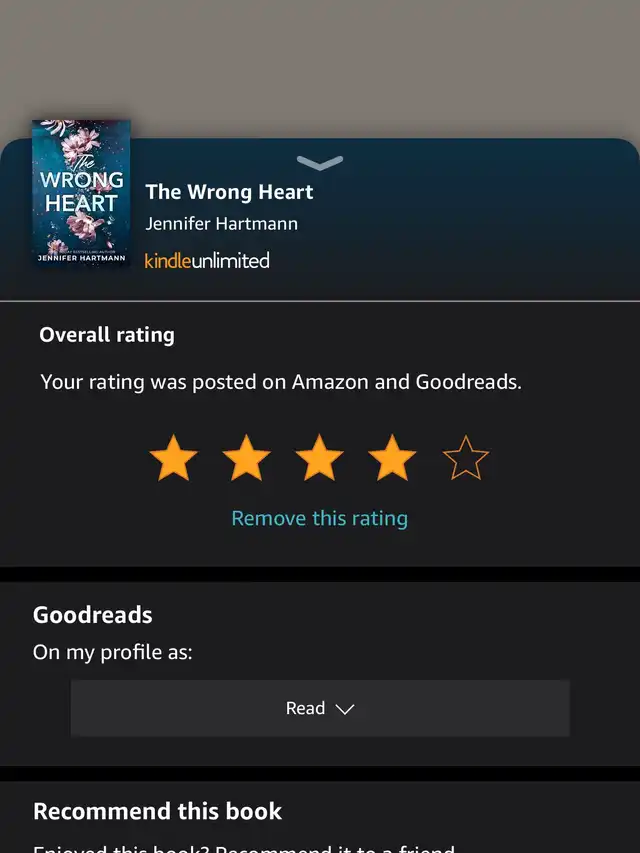
Task: Remove this rating
Action: [319, 518]
